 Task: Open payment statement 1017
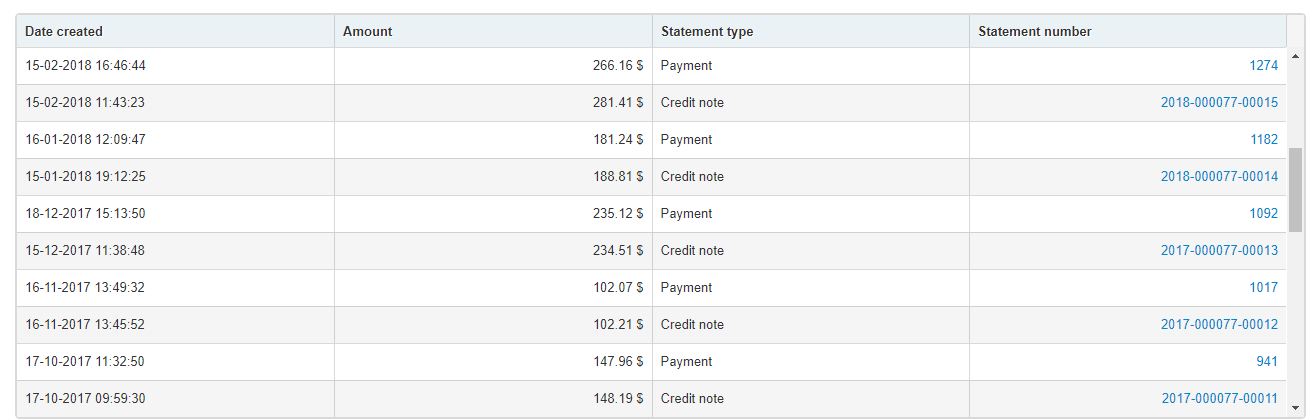tap(1263, 288)
